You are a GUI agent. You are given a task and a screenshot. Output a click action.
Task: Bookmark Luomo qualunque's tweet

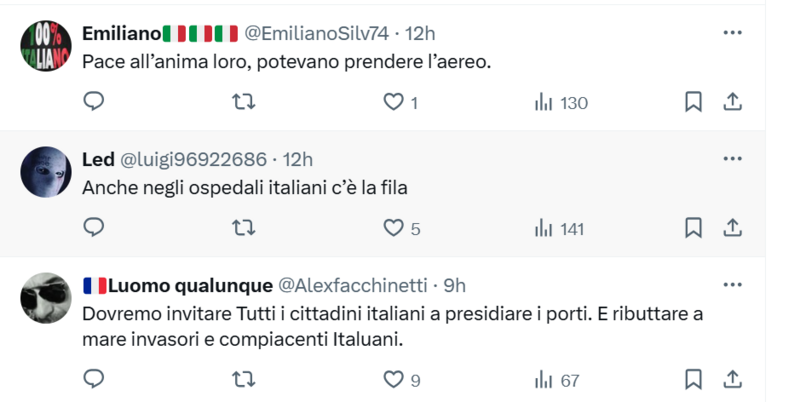[x=692, y=379]
